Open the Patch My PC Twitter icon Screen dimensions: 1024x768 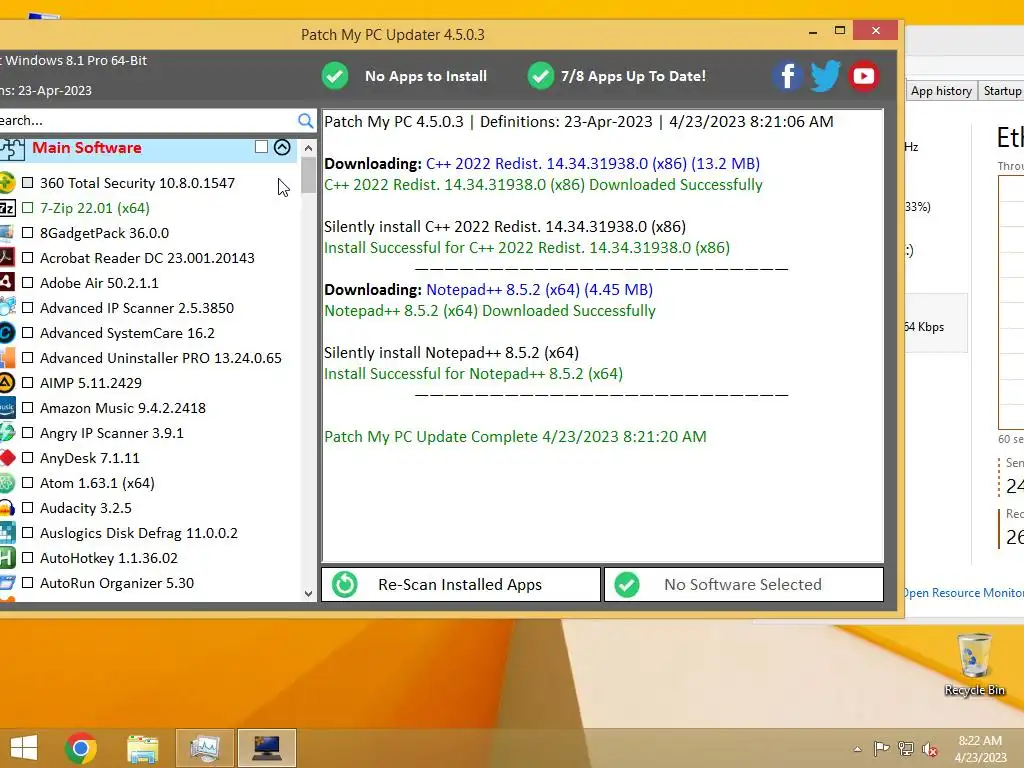[x=825, y=76]
